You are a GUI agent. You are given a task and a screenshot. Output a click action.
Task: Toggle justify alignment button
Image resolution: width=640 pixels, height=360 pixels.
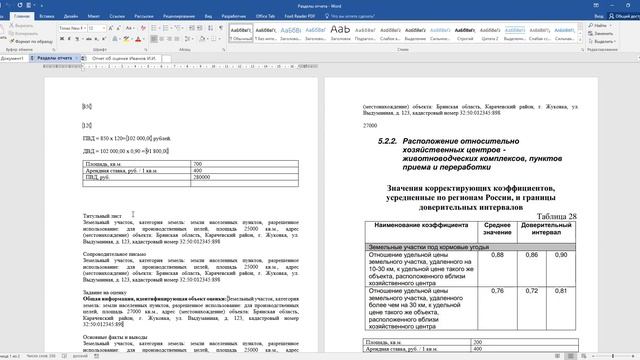coord(177,39)
